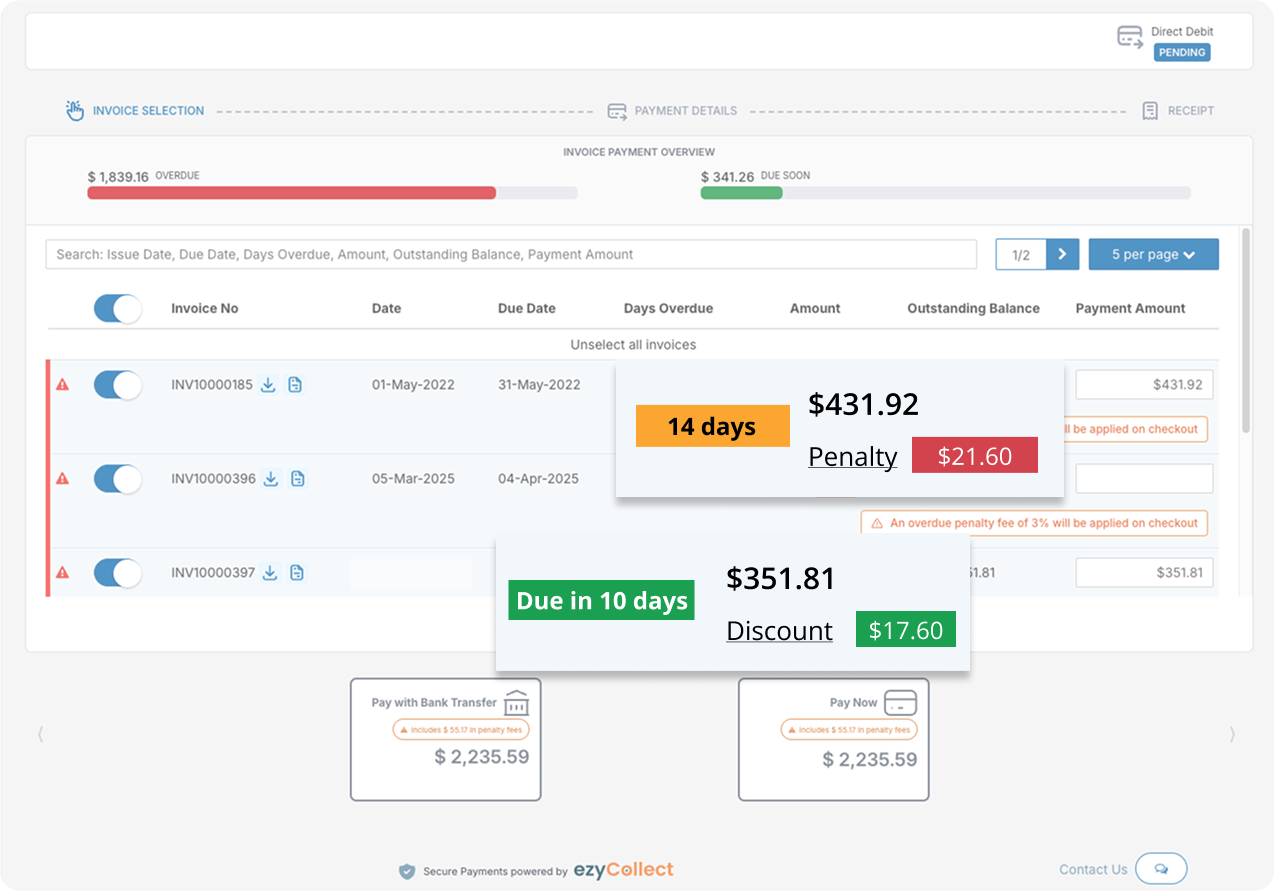
Task: Click the Amount column header
Action: click(815, 308)
